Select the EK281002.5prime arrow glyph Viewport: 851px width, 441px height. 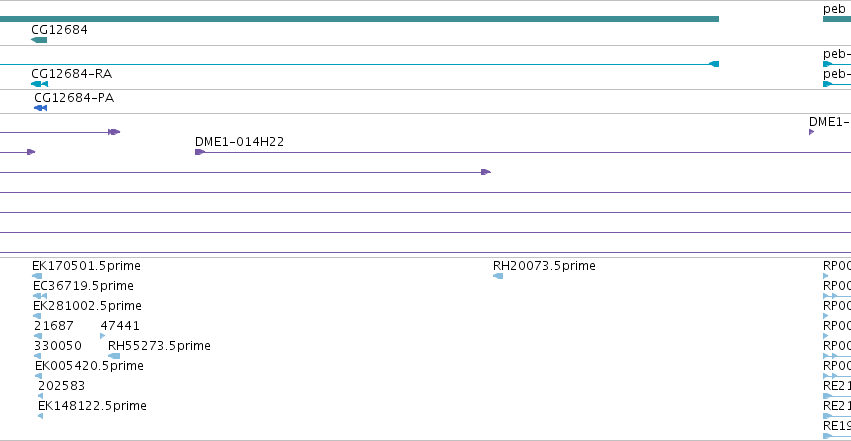(37, 316)
